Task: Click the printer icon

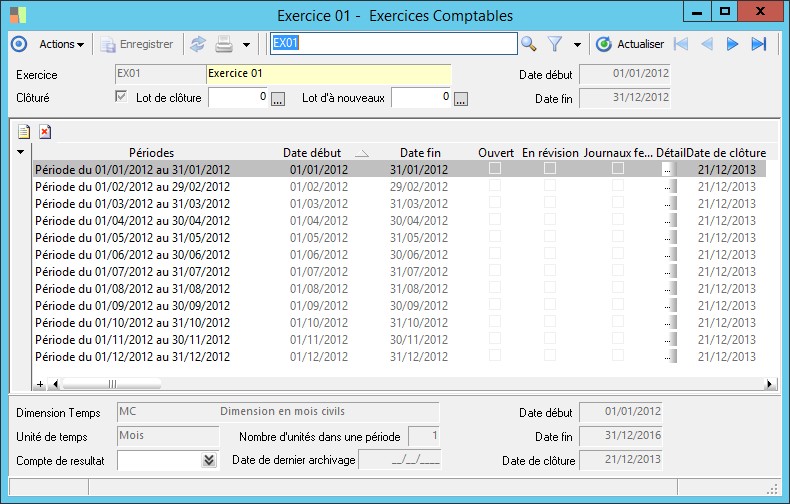Action: (224, 44)
